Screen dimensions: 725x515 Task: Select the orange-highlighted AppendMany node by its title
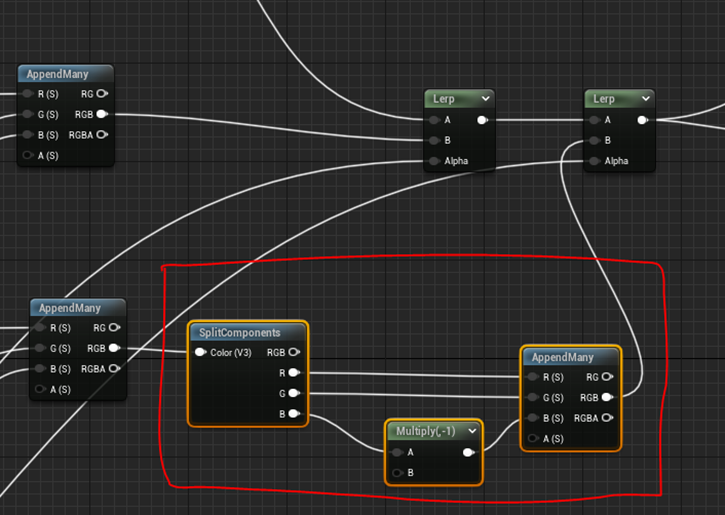tap(563, 357)
